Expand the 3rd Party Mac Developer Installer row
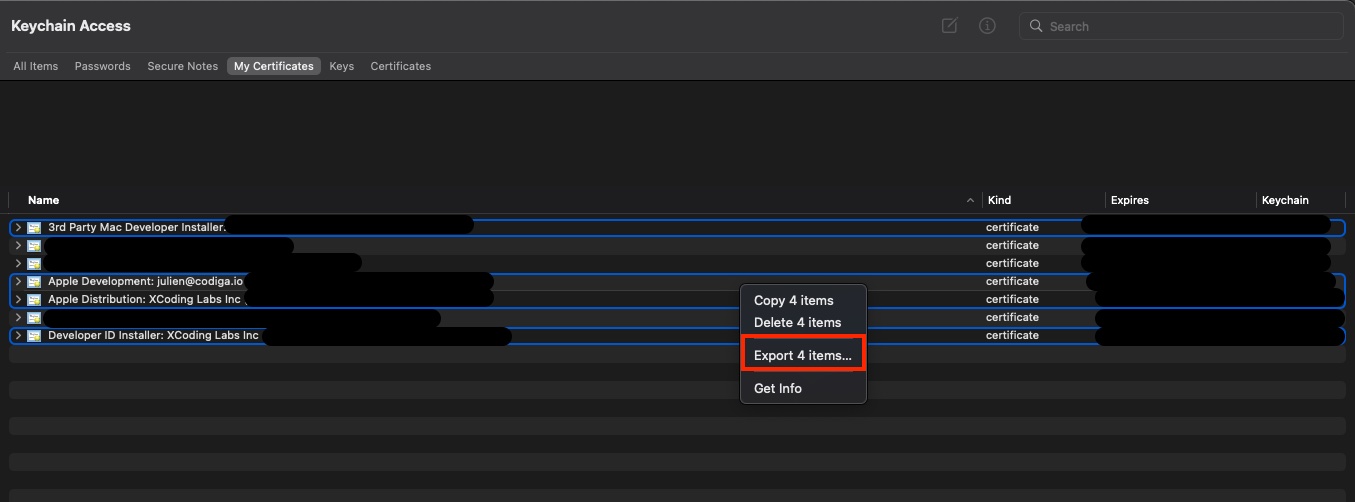Image resolution: width=1355 pixels, height=502 pixels. (x=18, y=228)
